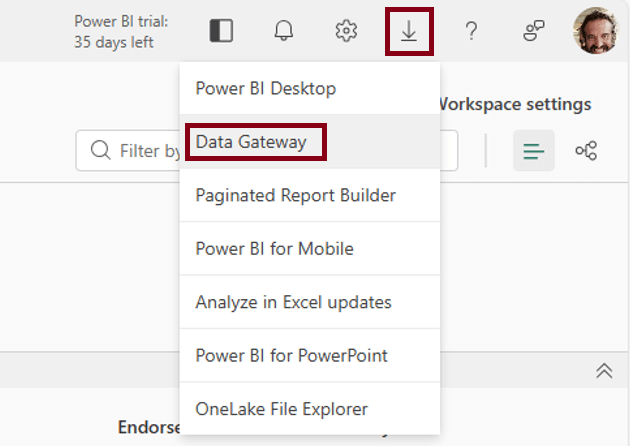Click the notifications bell icon
630x446 pixels.
pos(284,31)
